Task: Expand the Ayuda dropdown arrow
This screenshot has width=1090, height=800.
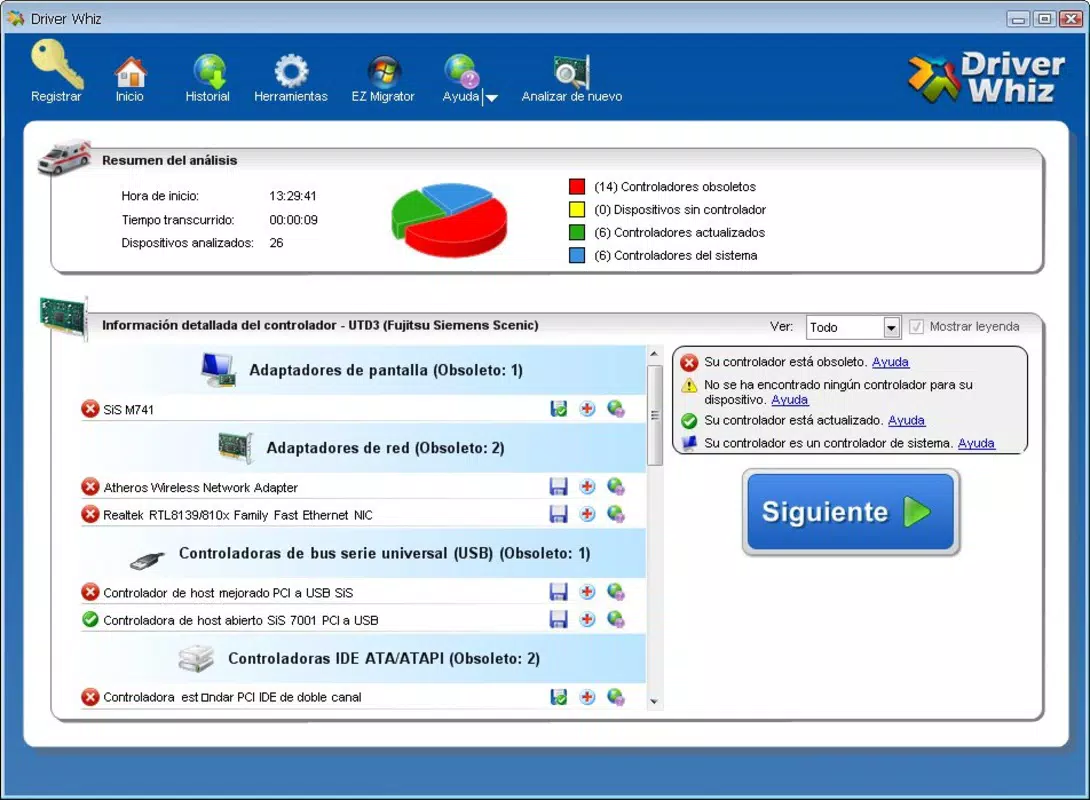Action: click(x=491, y=98)
